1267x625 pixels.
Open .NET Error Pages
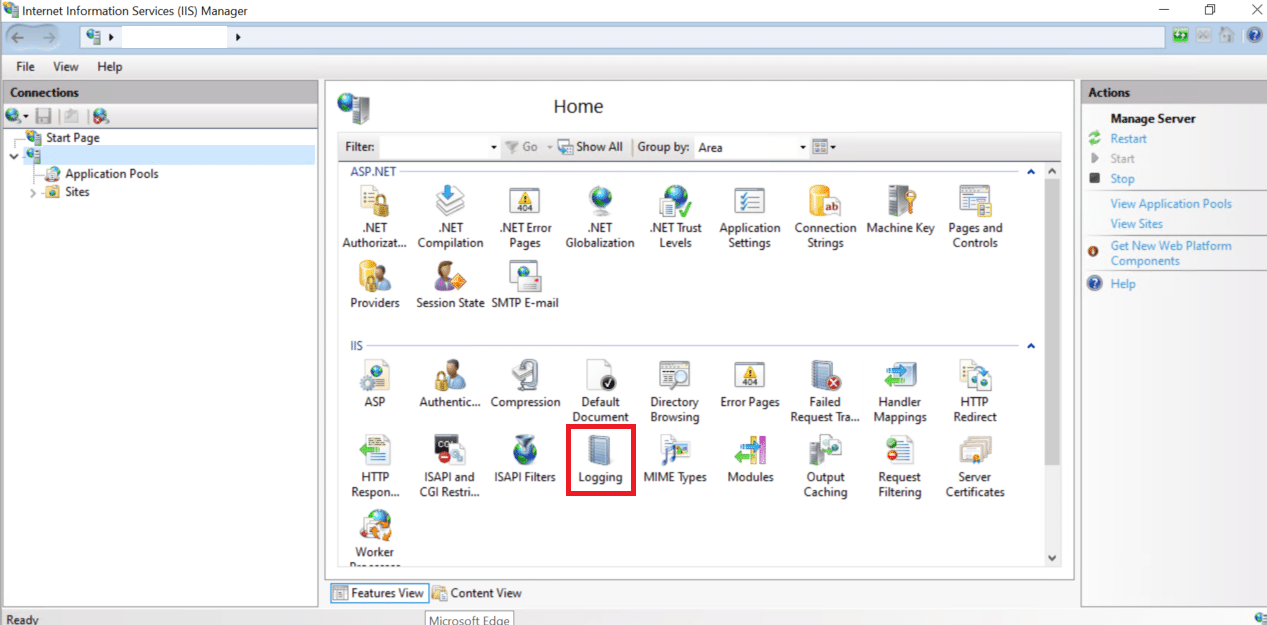(525, 217)
